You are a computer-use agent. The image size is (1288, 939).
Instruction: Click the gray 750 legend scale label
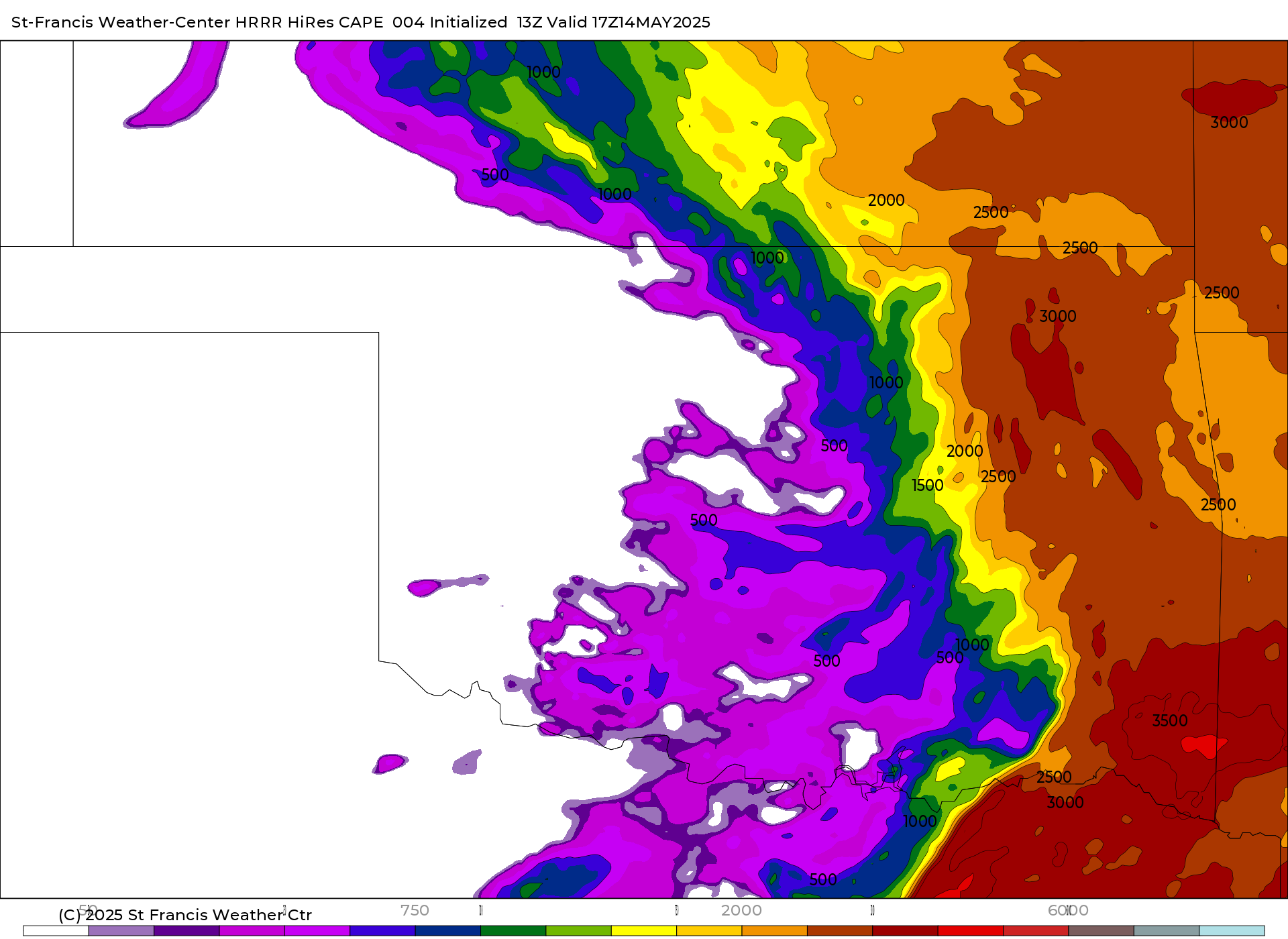[415, 910]
